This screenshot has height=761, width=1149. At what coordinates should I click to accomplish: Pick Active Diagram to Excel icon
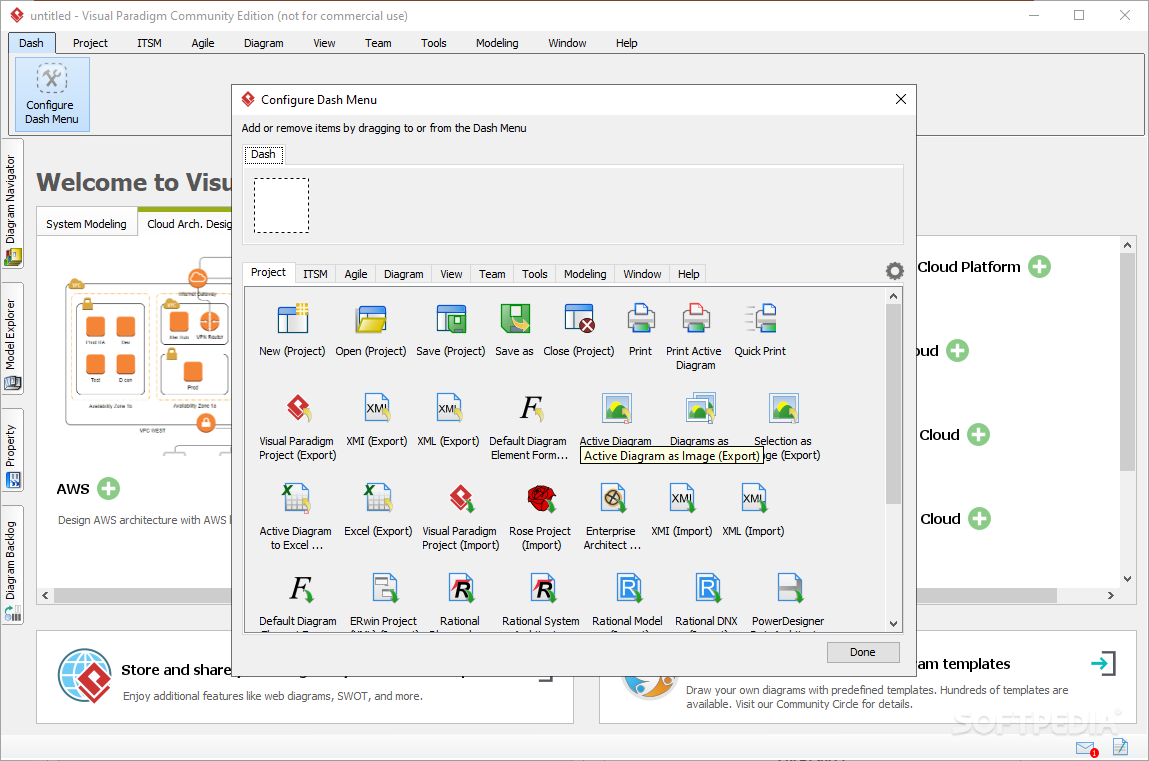click(296, 499)
